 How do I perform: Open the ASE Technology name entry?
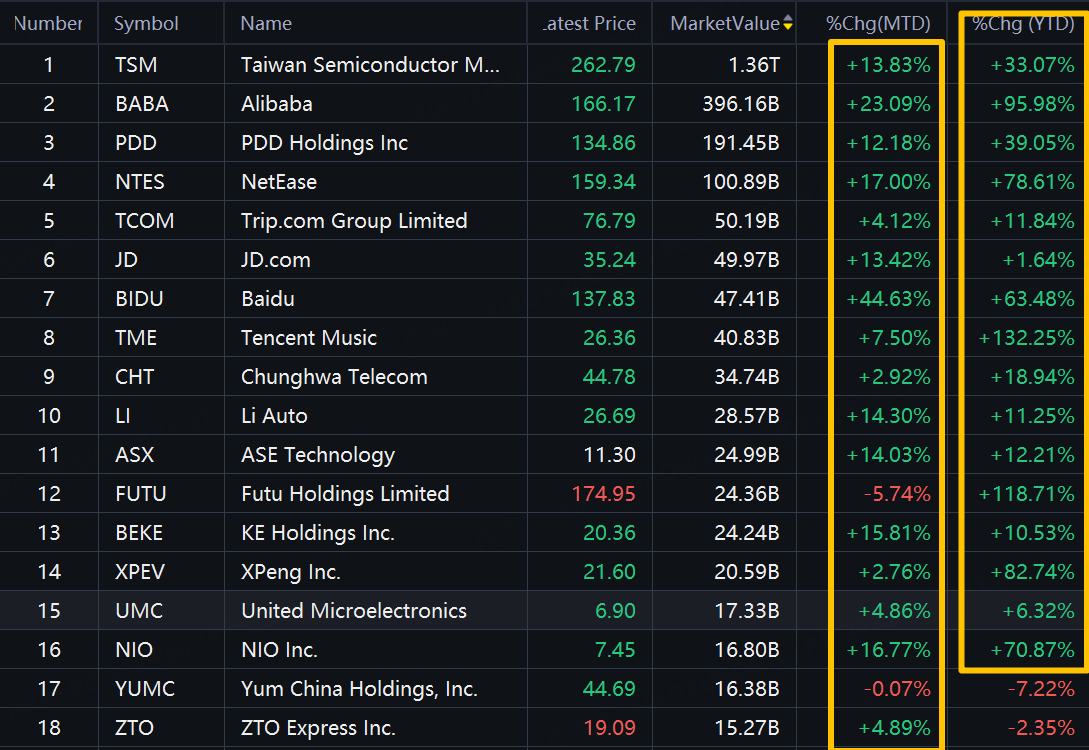pyautogui.click(x=318, y=454)
